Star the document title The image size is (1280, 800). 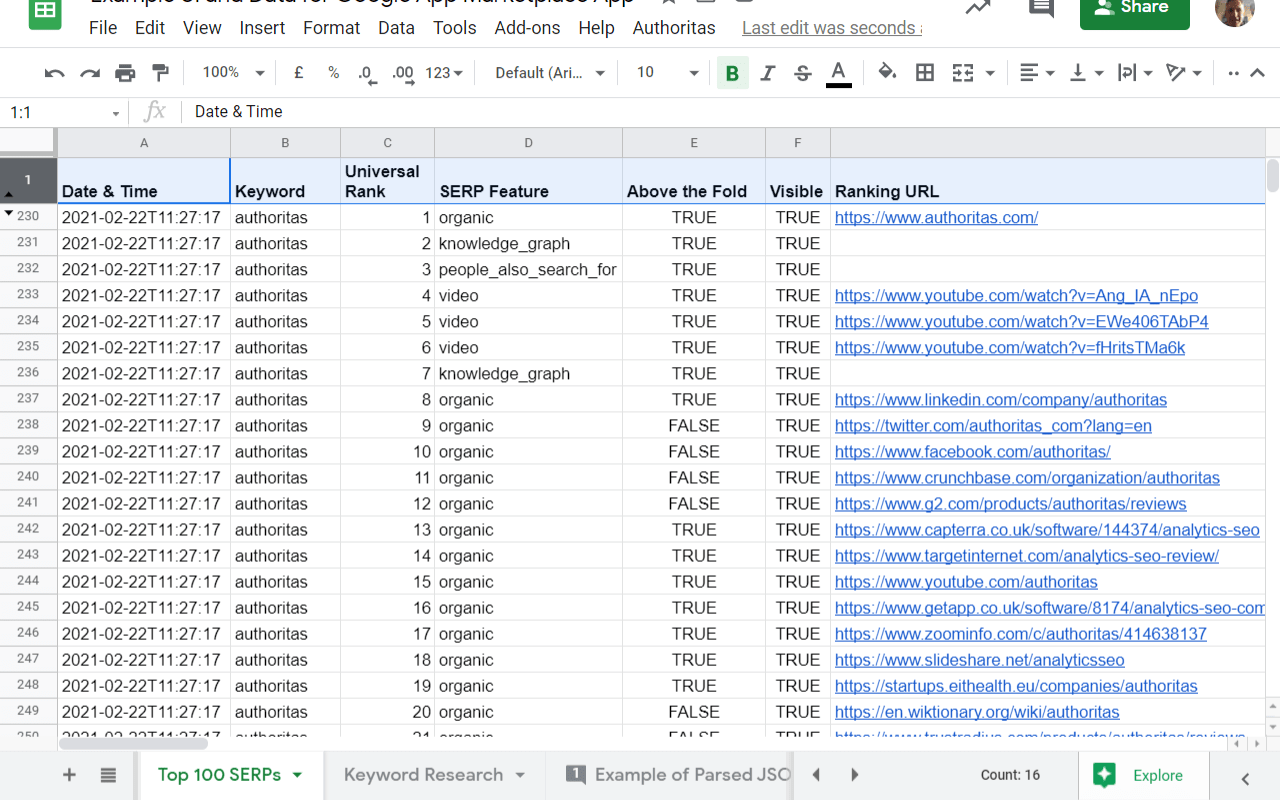(667, 4)
